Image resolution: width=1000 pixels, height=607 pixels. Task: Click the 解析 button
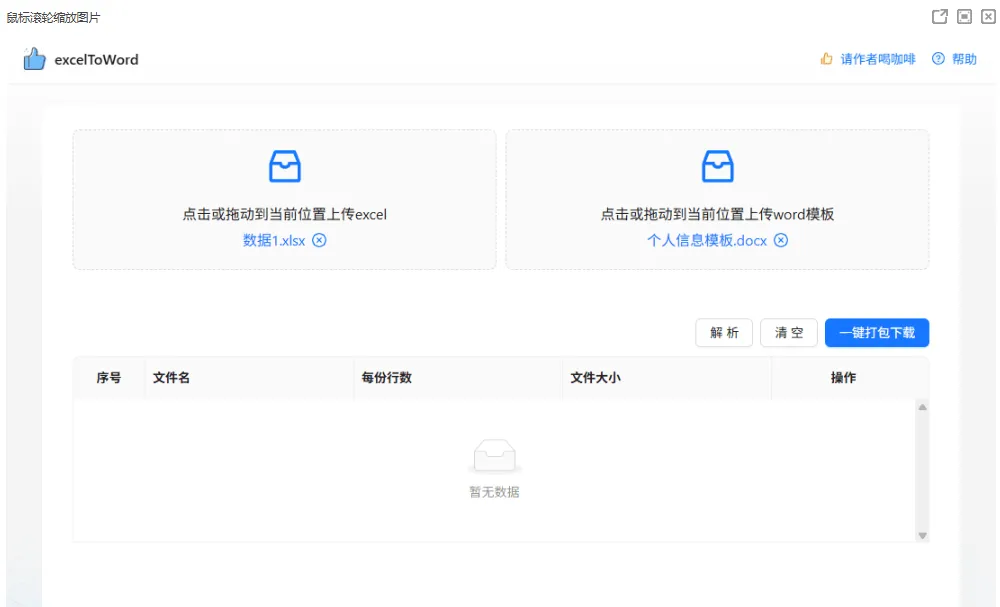coord(724,333)
